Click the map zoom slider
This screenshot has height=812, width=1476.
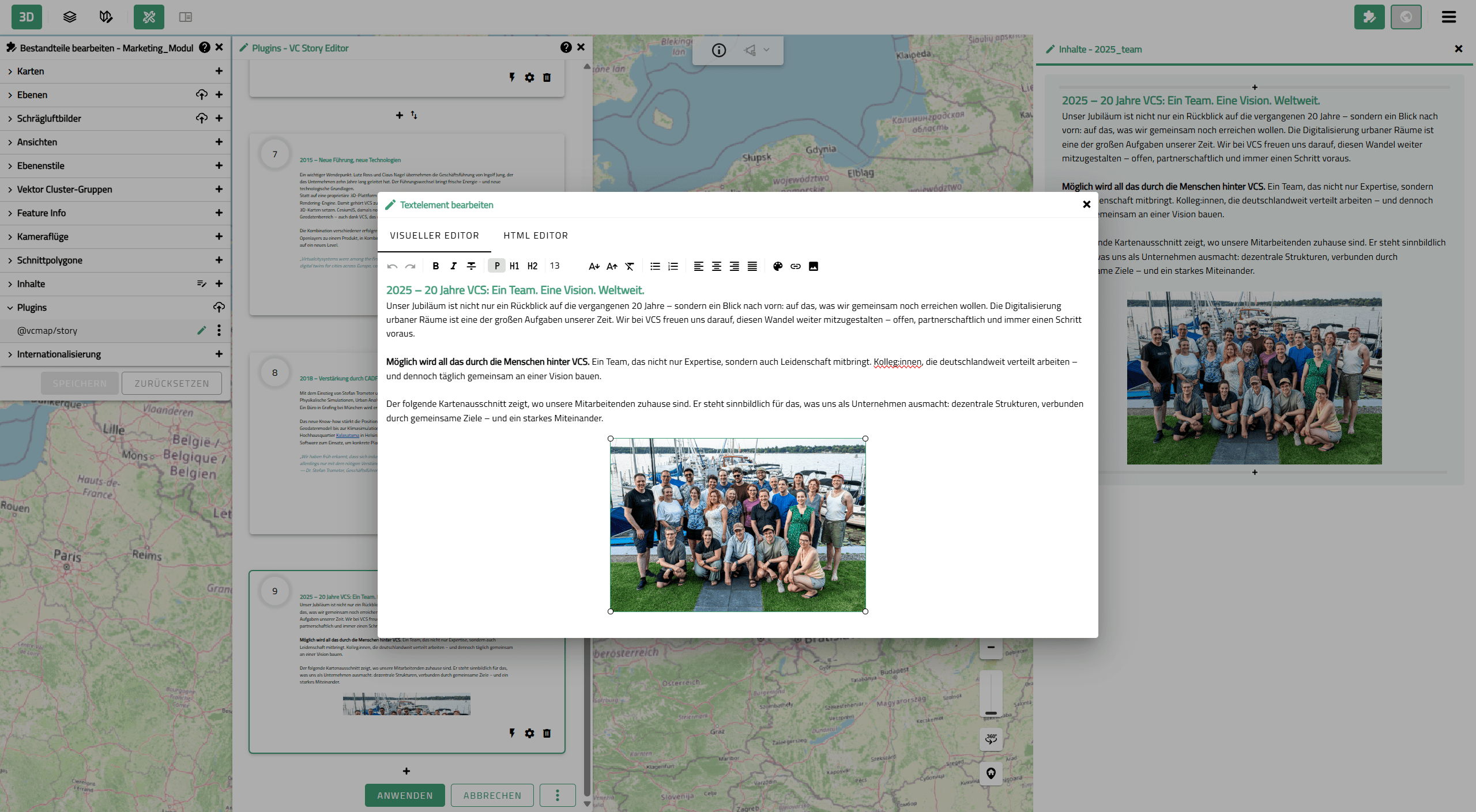pyautogui.click(x=991, y=693)
